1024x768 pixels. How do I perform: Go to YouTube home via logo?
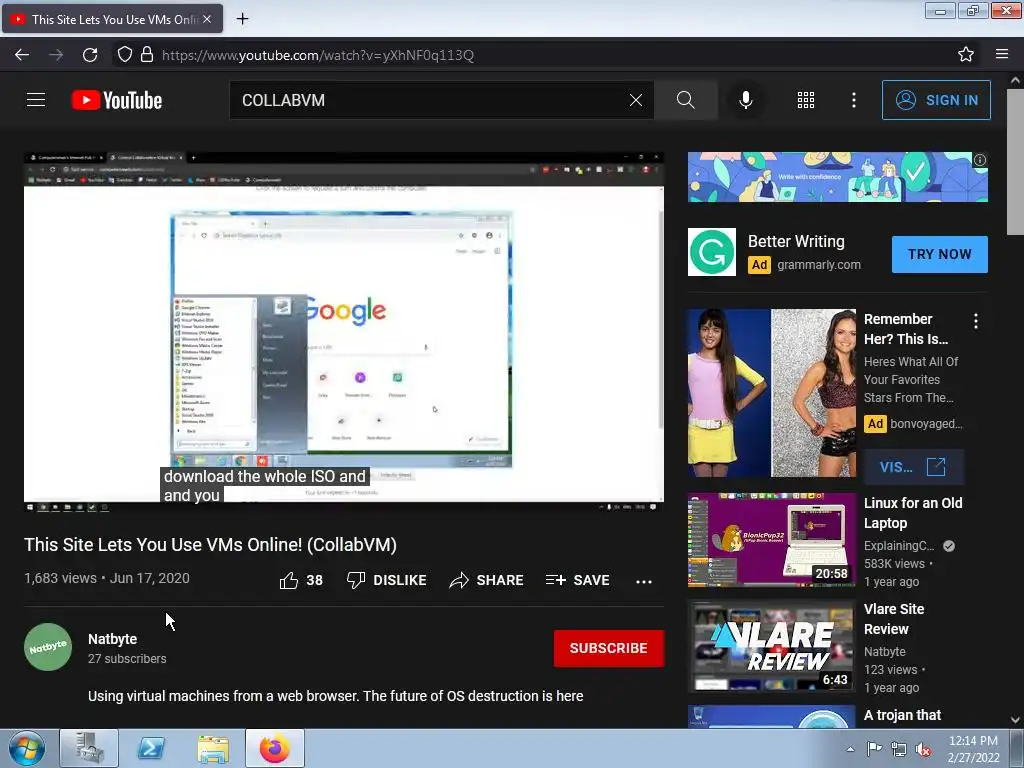coord(117,100)
